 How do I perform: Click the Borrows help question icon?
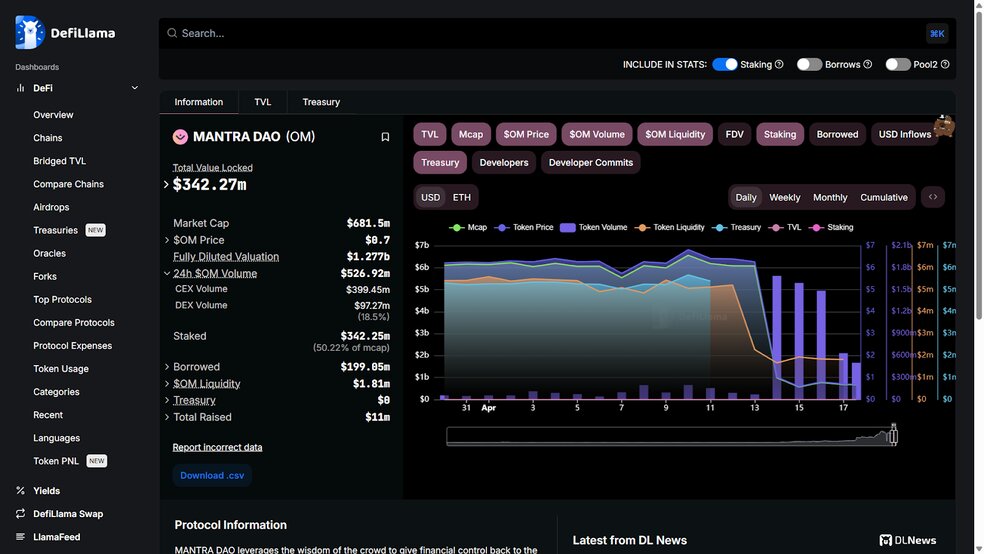point(867,64)
